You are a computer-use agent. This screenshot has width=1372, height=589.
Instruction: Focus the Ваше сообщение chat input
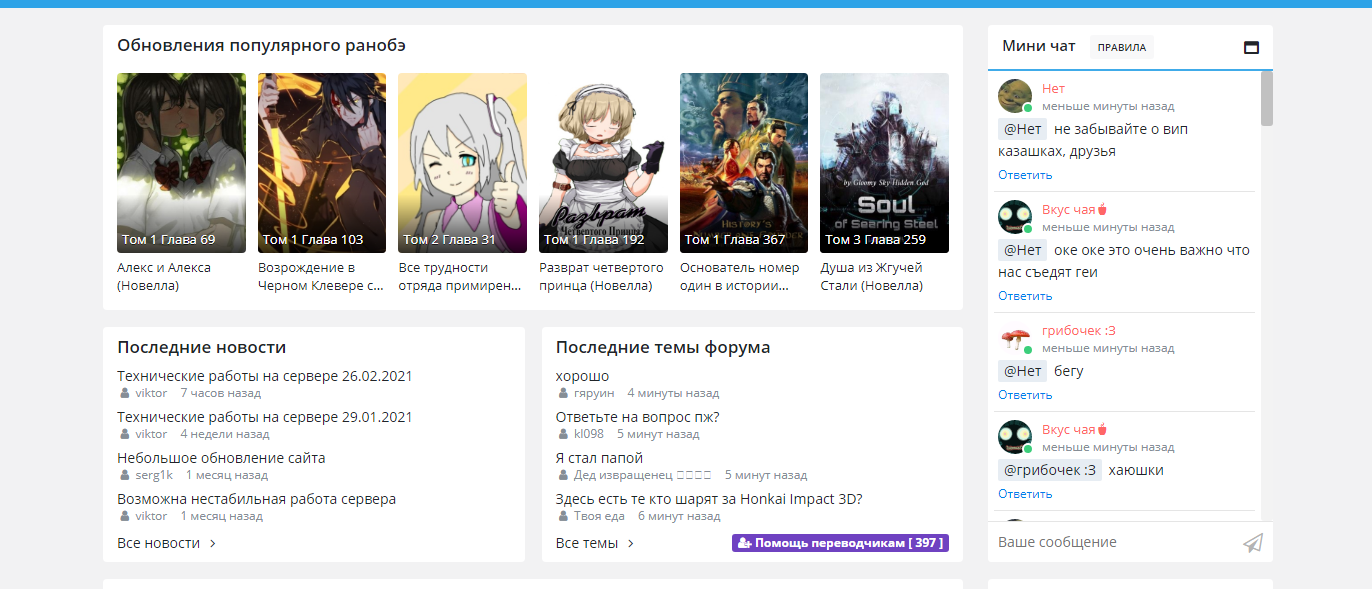pos(1115,543)
